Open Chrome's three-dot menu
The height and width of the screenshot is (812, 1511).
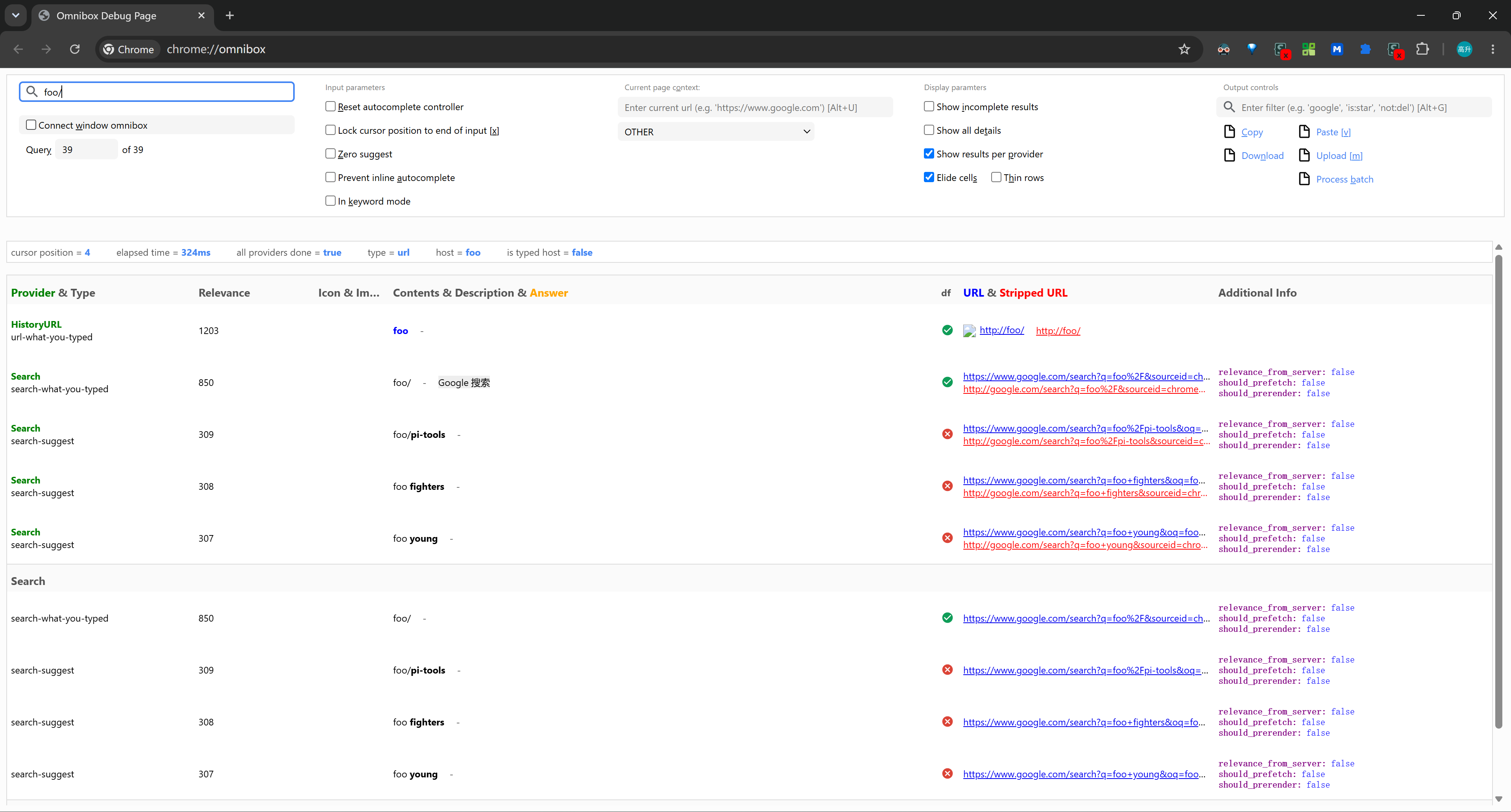(1493, 49)
